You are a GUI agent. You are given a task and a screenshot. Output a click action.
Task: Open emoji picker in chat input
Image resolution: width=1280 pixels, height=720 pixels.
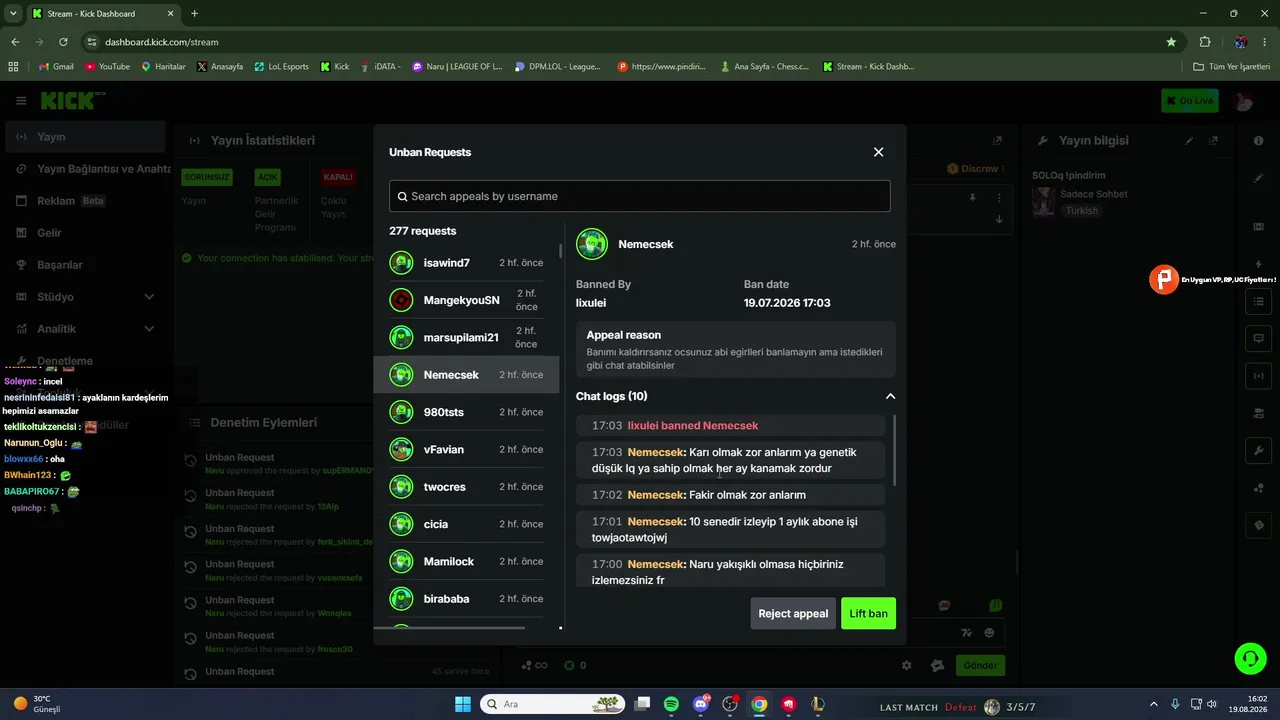989,633
